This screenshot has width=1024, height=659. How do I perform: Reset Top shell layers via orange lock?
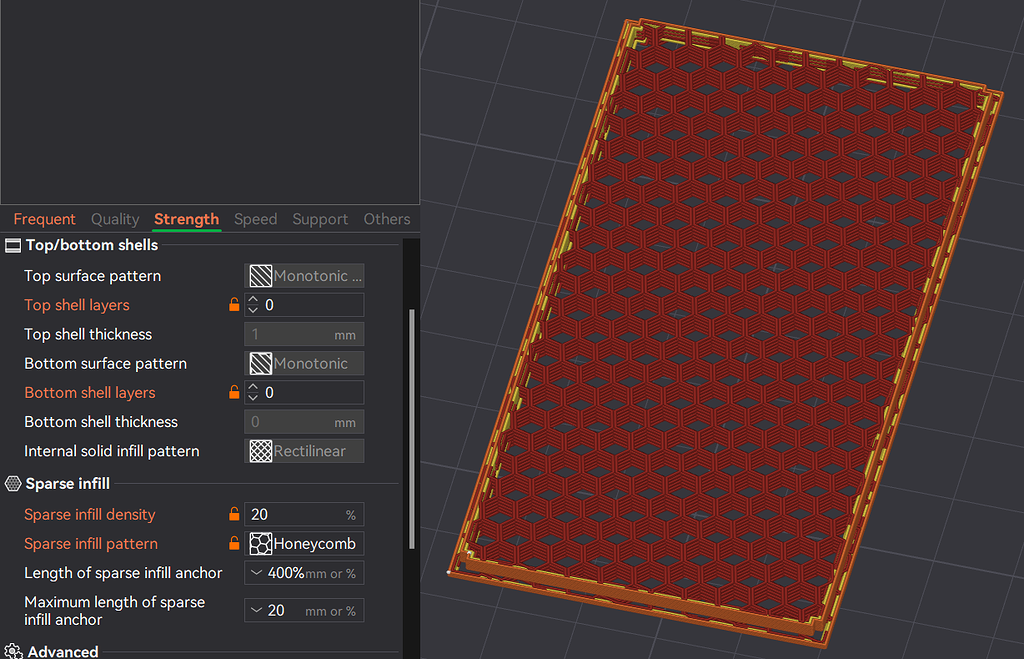tap(234, 304)
